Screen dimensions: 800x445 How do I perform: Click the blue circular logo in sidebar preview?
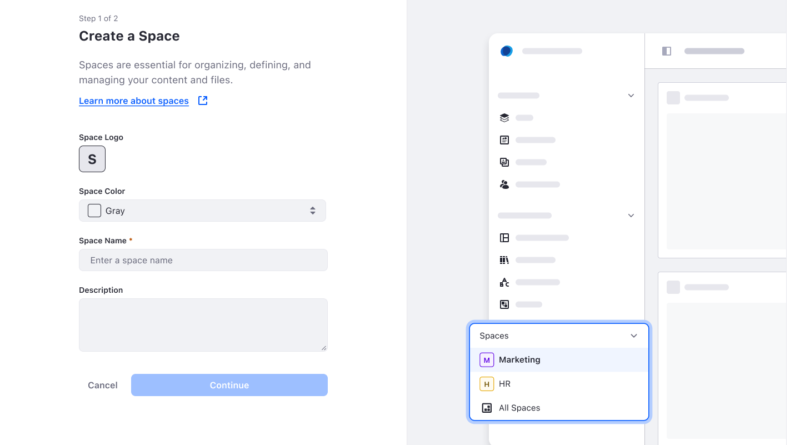click(506, 51)
